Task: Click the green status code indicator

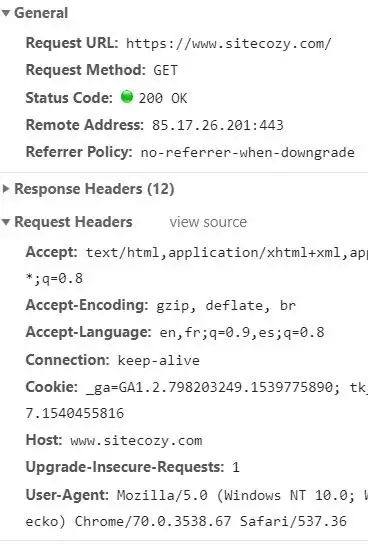Action: (x=127, y=97)
